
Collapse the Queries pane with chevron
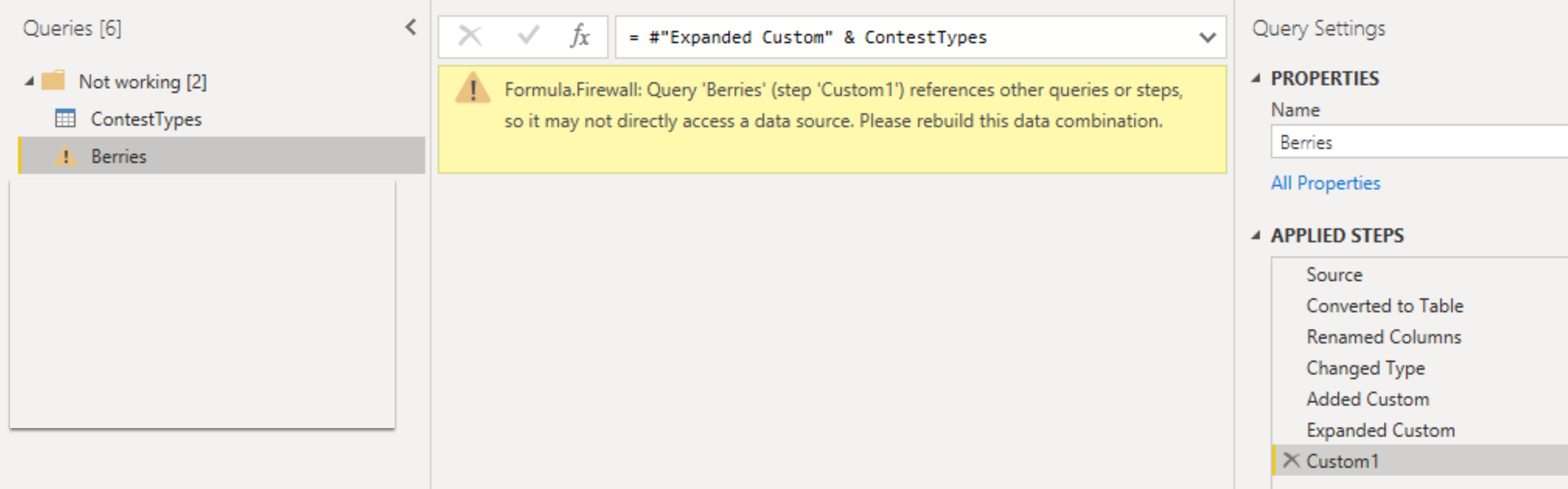point(411,27)
